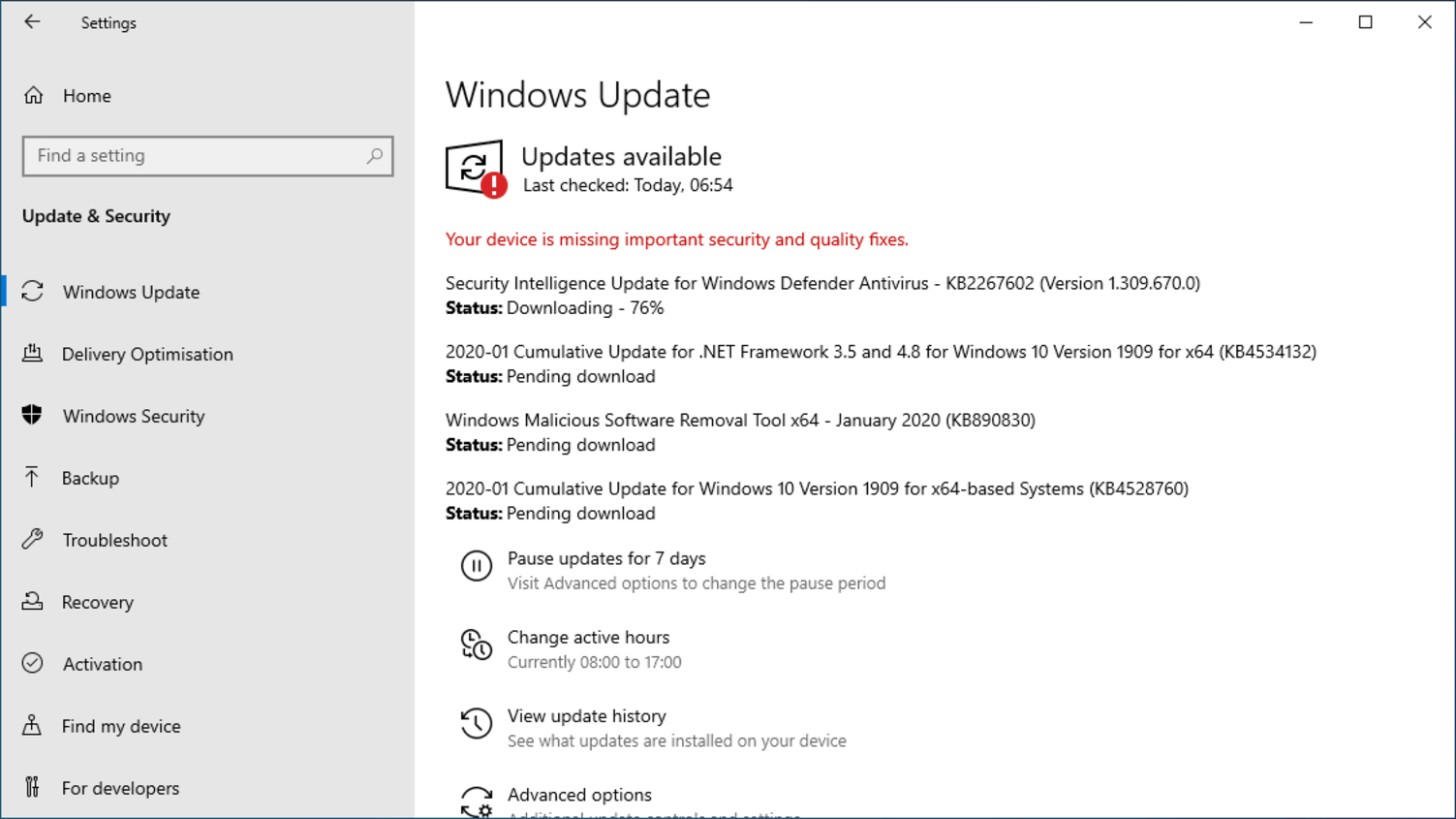
Task: Click the pause updates circle icon
Action: 476,565
